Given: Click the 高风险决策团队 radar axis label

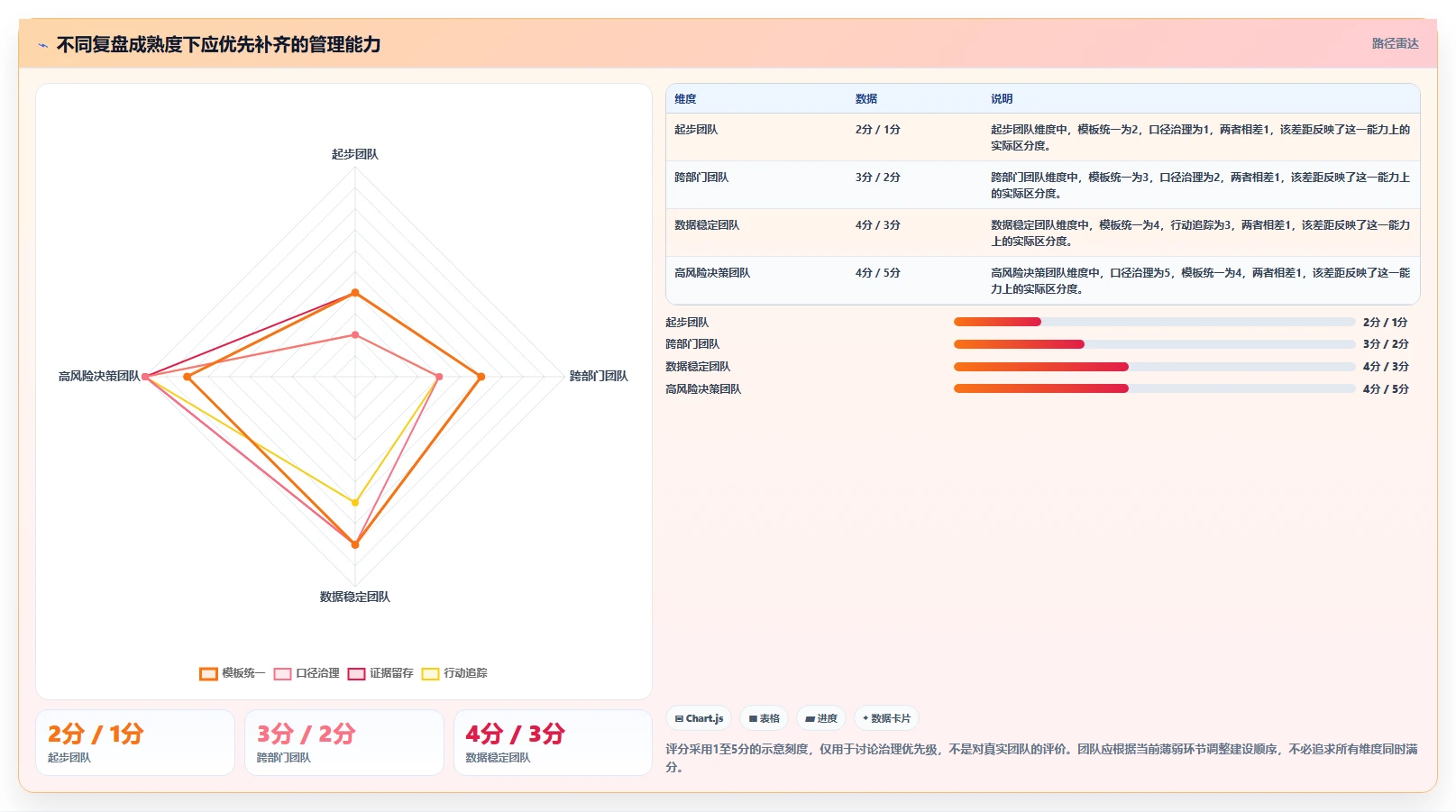Looking at the screenshot, I should [x=99, y=376].
